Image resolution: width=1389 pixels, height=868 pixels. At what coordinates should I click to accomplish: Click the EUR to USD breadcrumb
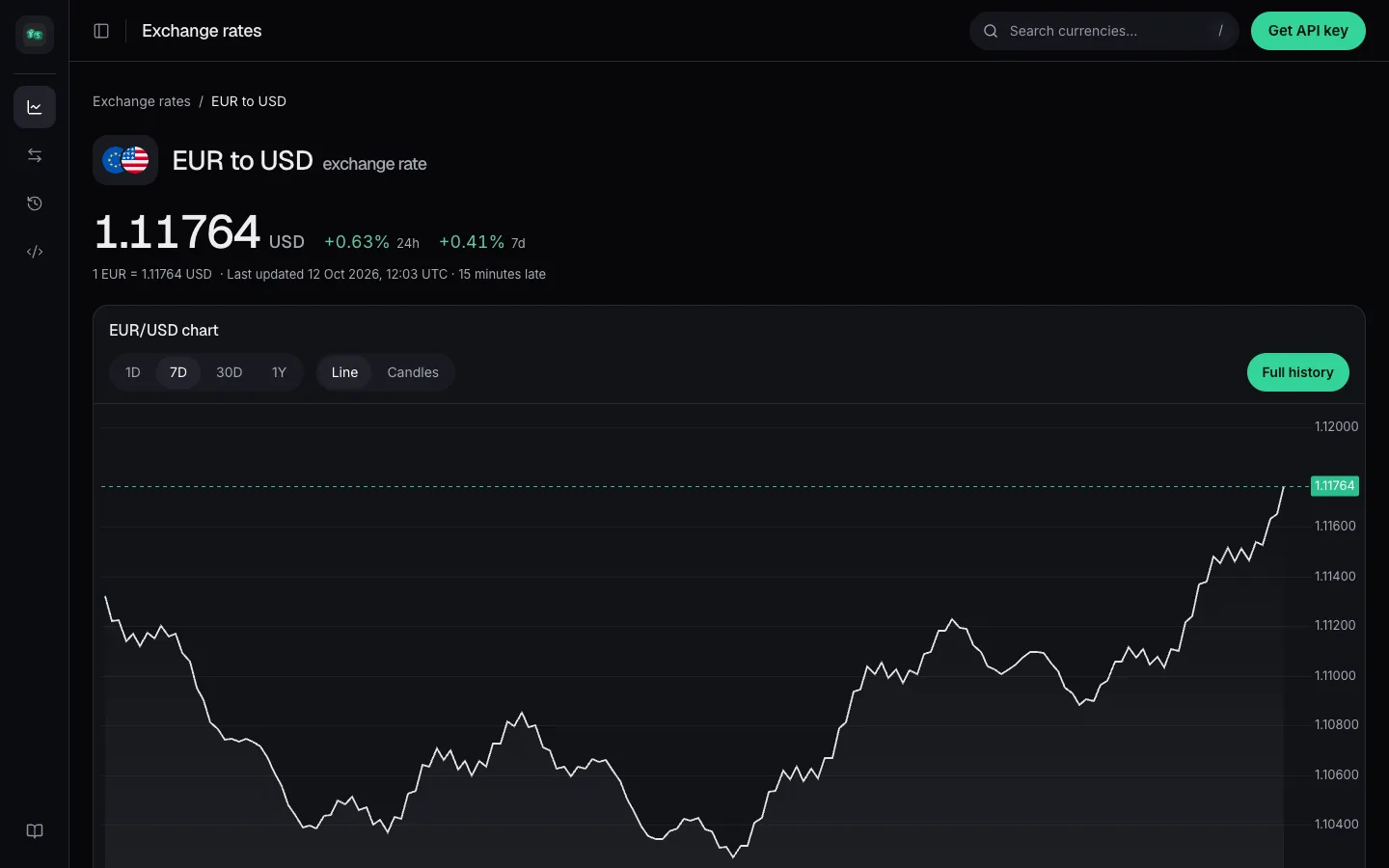pos(249,101)
